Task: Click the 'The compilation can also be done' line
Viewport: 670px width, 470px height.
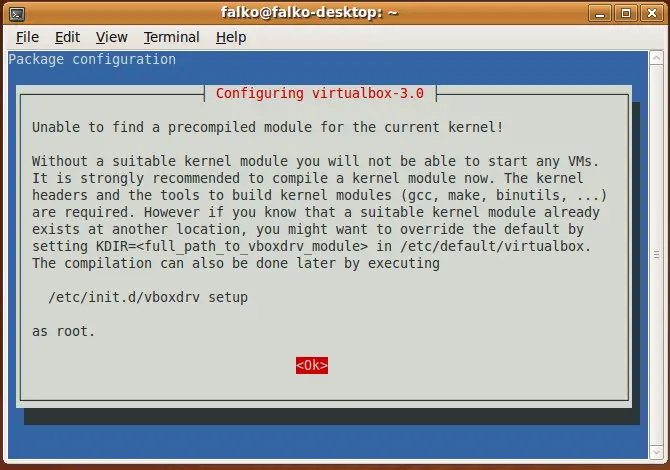Action: pyautogui.click(x=236, y=263)
